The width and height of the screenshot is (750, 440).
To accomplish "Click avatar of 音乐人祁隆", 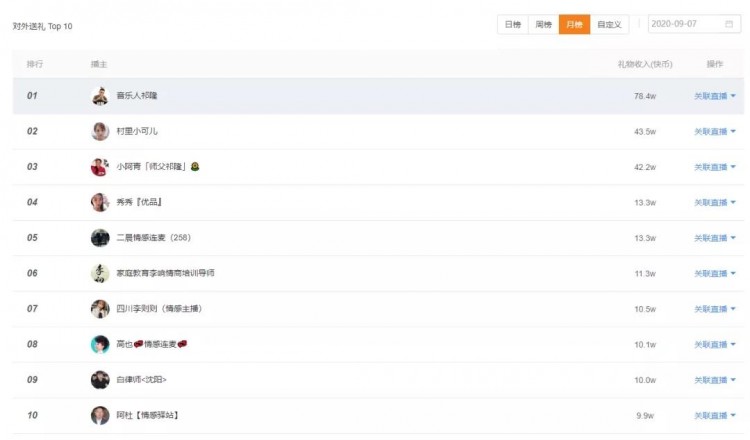I will tap(100, 96).
